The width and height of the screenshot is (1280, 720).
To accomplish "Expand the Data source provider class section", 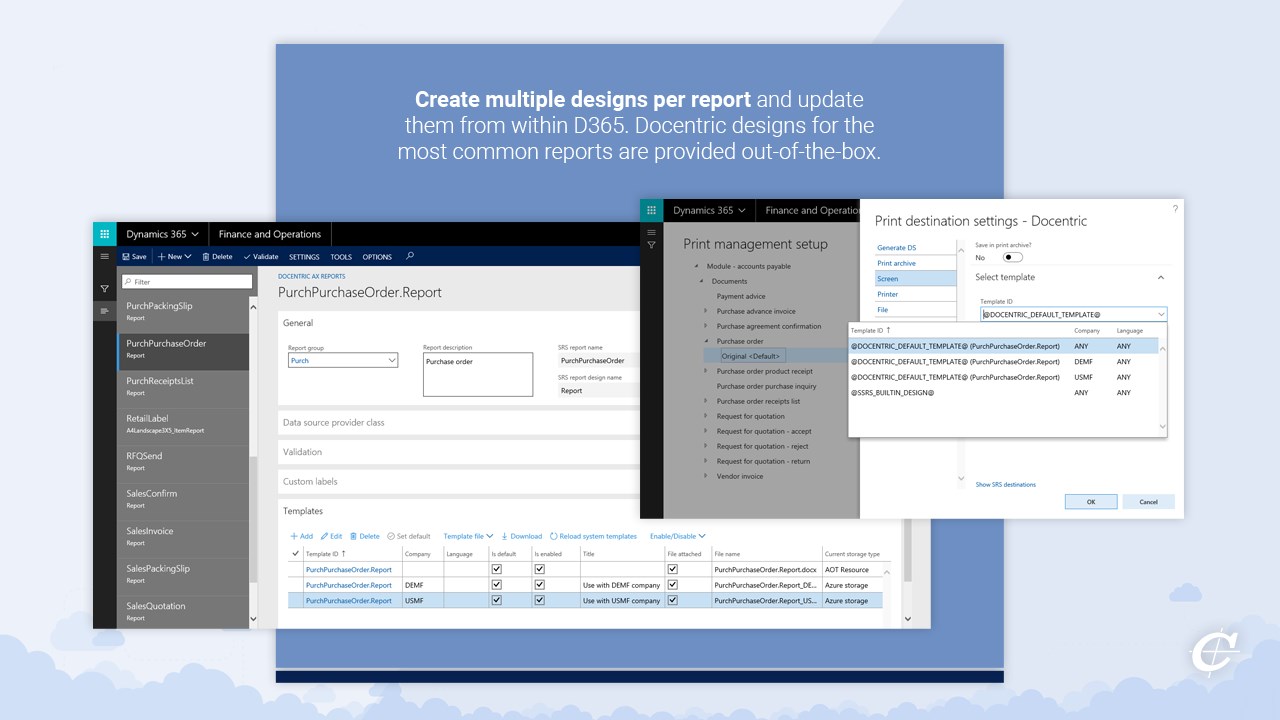I will (x=459, y=422).
